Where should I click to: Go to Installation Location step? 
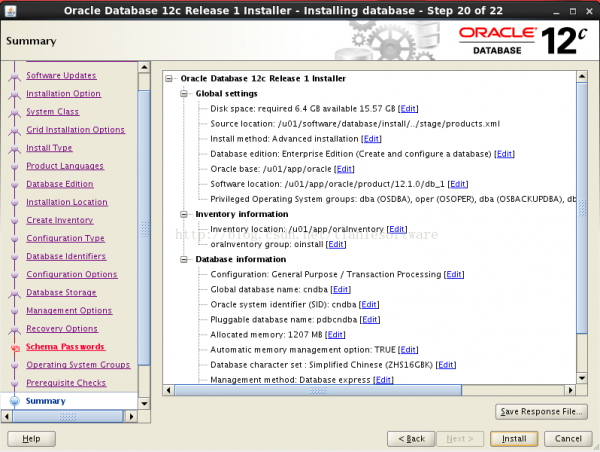click(67, 202)
